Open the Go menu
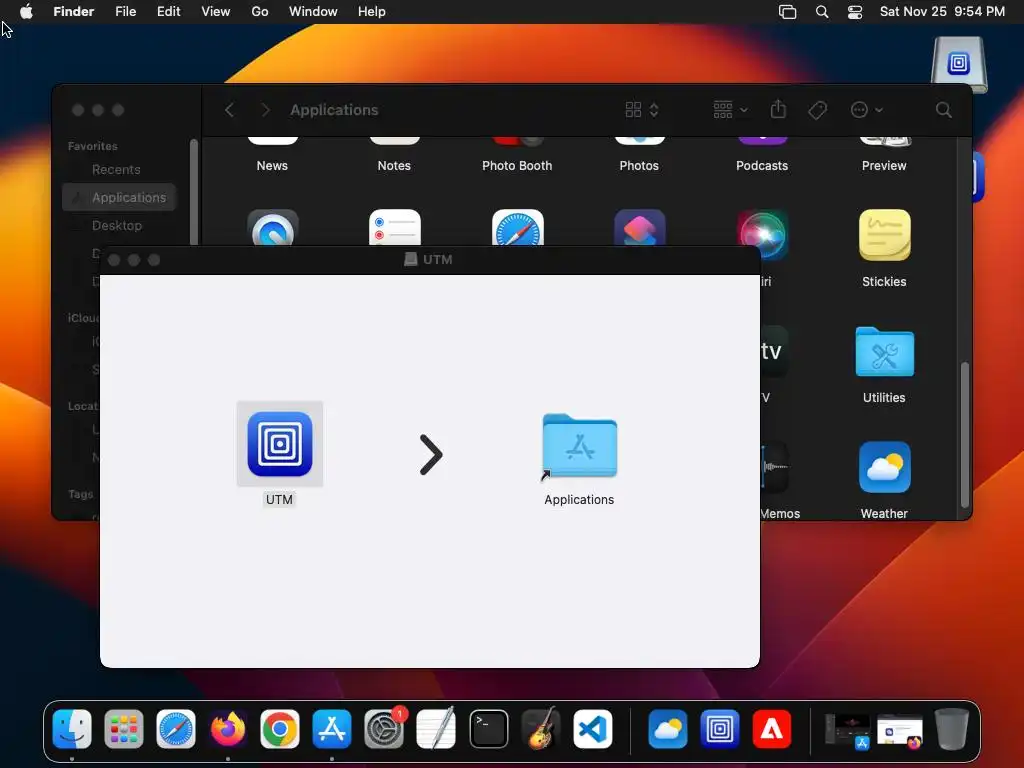The height and width of the screenshot is (768, 1024). click(x=260, y=12)
